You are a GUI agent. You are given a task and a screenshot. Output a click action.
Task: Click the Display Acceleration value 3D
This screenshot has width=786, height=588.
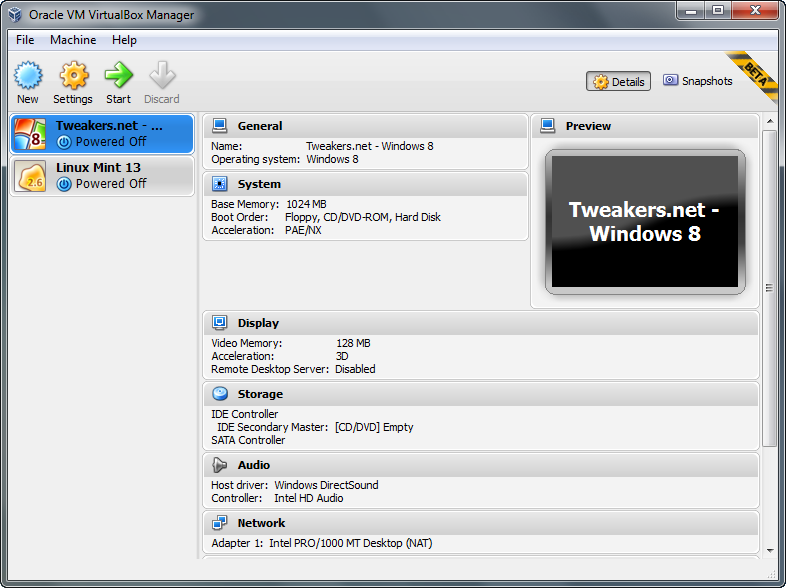(x=342, y=356)
